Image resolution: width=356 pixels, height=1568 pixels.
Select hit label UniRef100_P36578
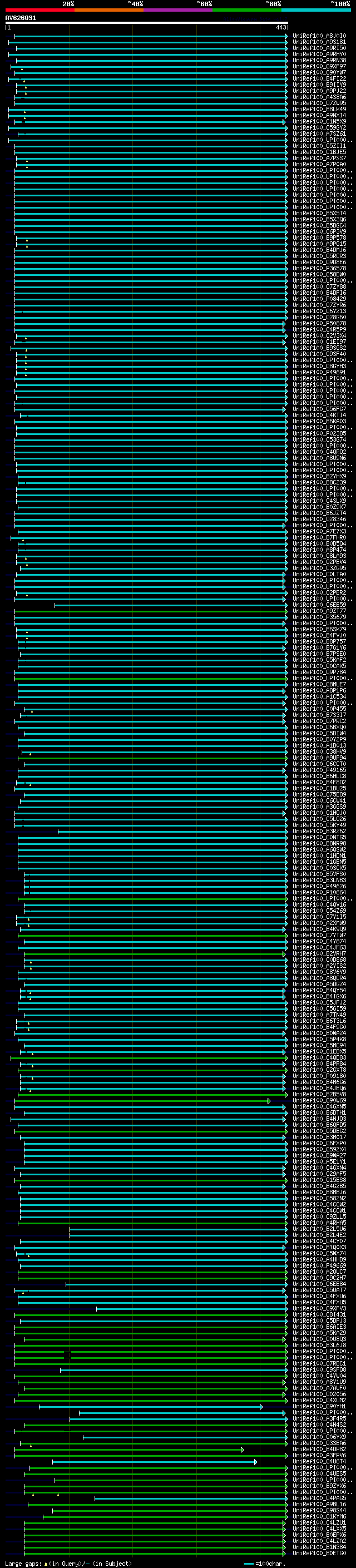pos(319,269)
